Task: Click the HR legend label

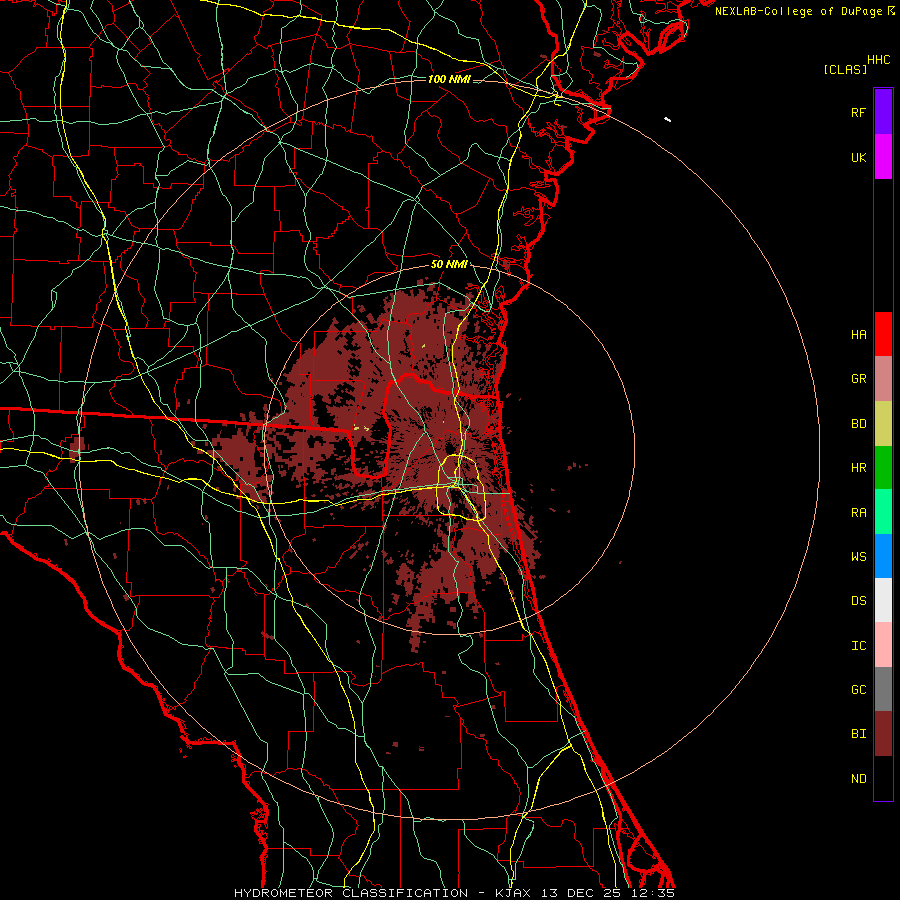Action: click(859, 468)
